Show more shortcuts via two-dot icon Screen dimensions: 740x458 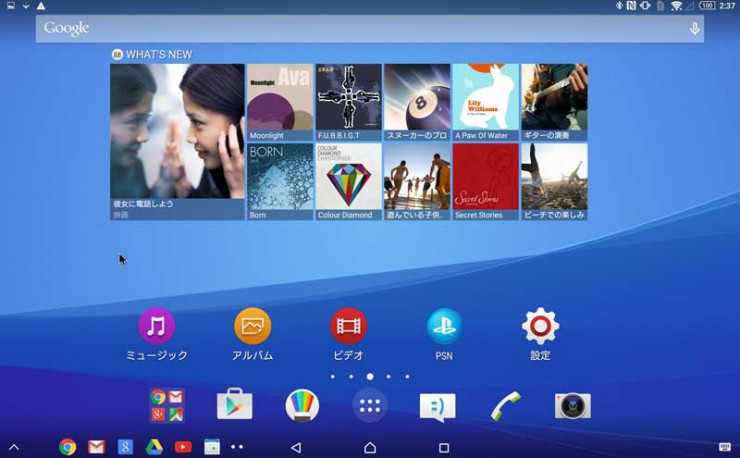point(237,447)
